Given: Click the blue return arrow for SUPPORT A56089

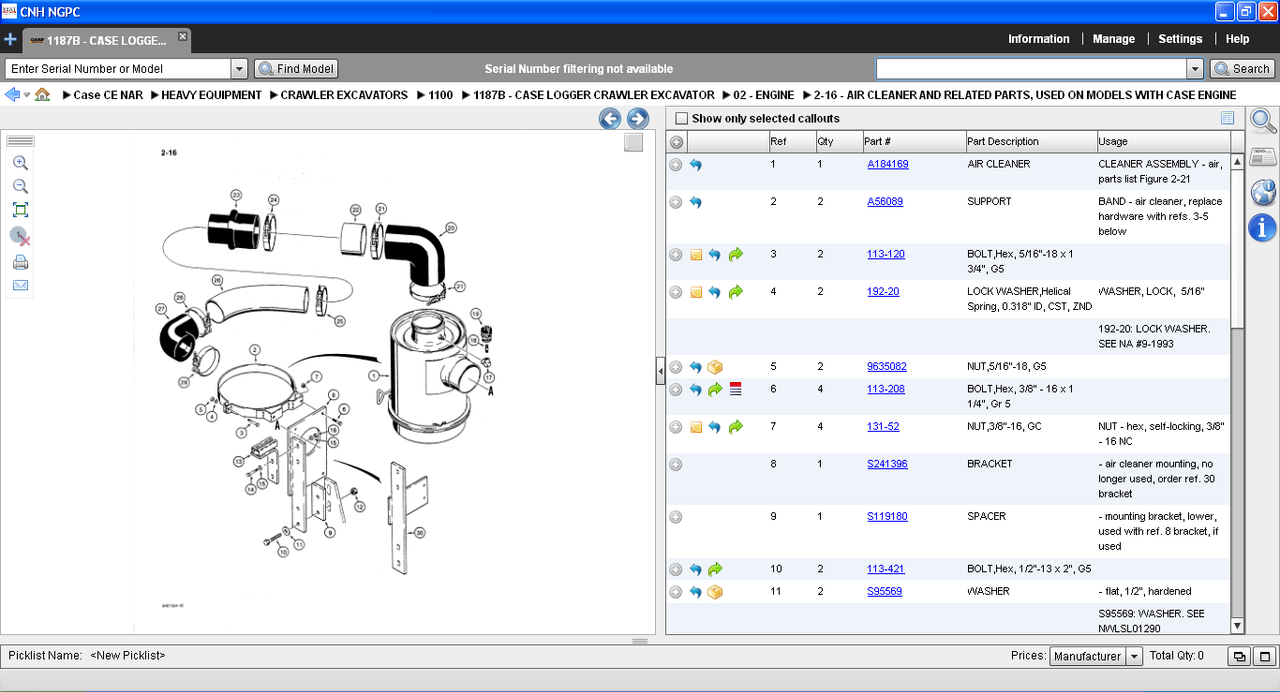Looking at the screenshot, I should [696, 202].
